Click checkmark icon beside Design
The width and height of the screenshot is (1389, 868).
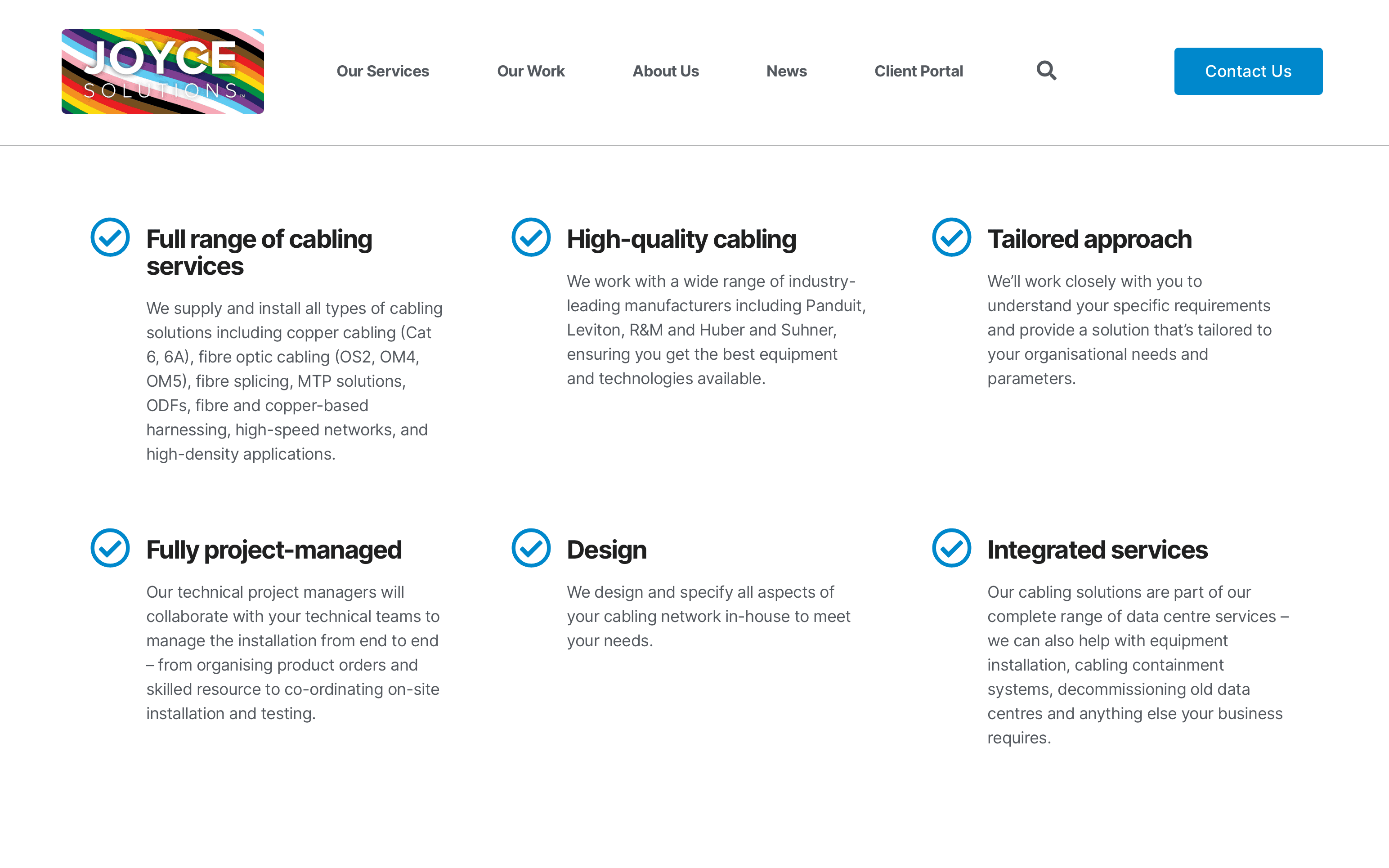pos(531,548)
